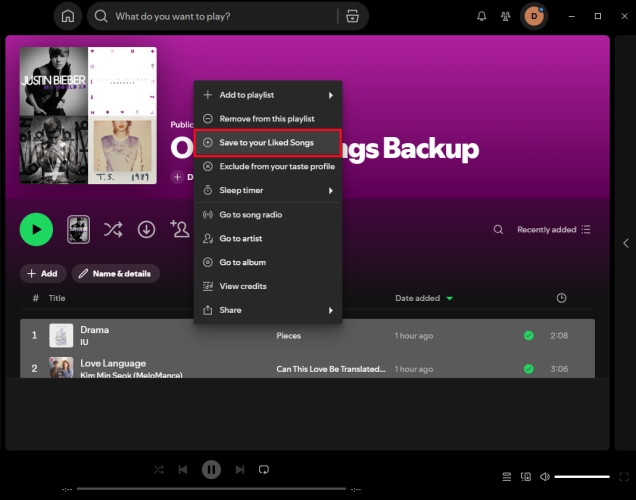Open the Pieces album link
The width and height of the screenshot is (636, 500).
coord(289,336)
